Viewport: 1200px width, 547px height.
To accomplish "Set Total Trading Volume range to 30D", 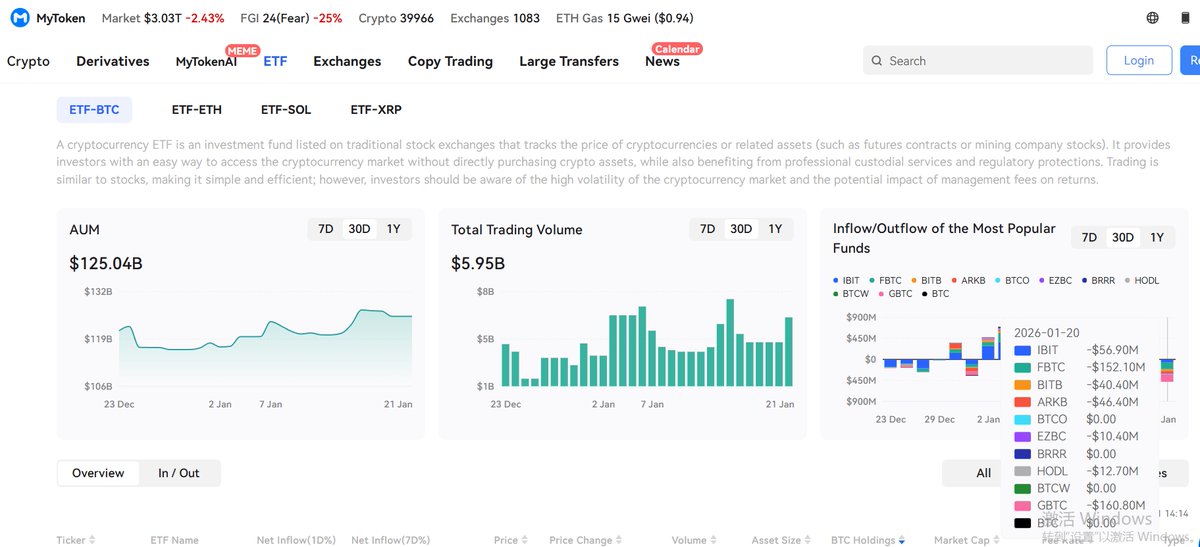I will 741,229.
